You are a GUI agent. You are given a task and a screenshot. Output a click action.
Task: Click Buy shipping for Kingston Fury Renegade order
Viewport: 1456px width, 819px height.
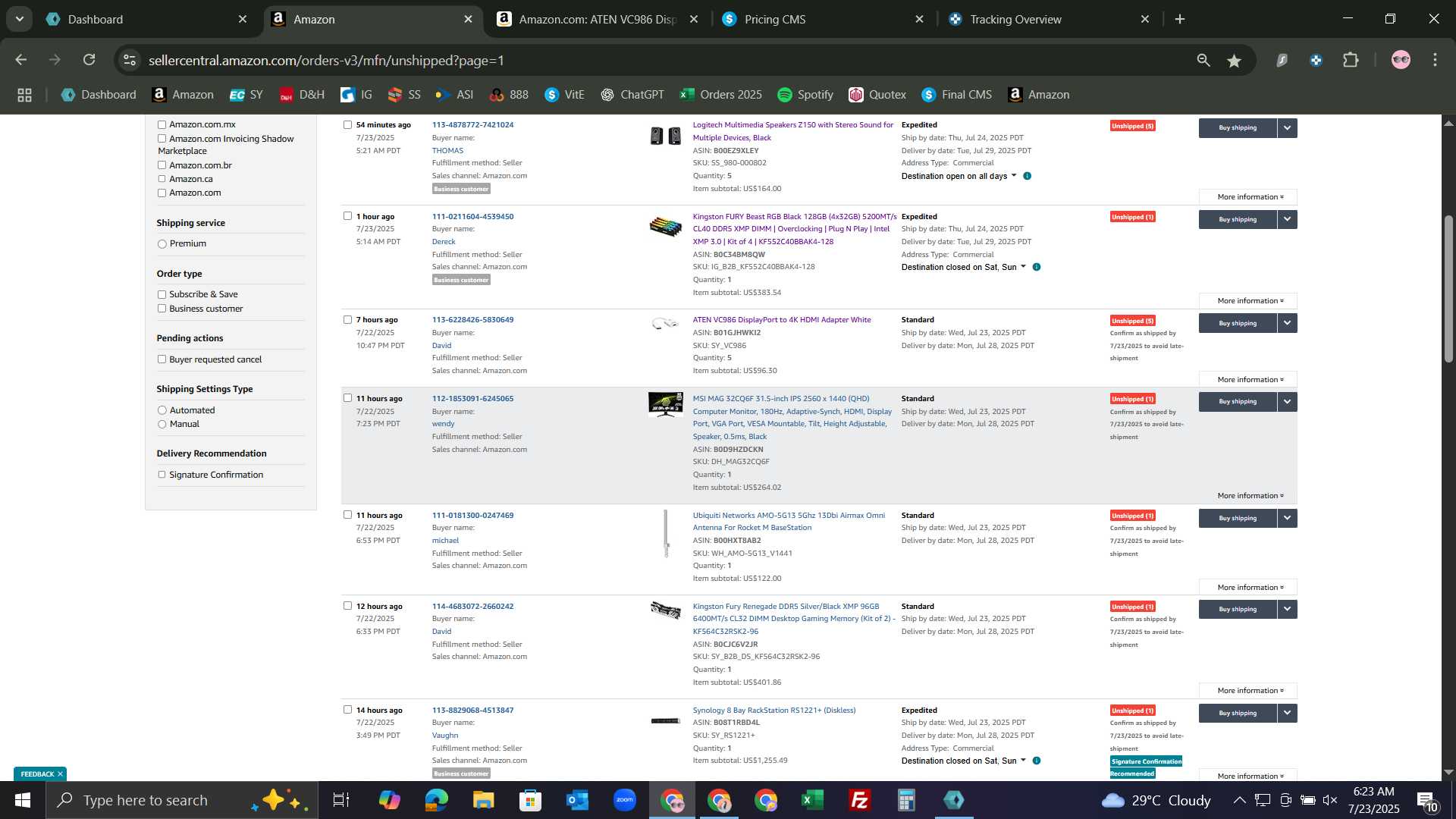coord(1238,609)
